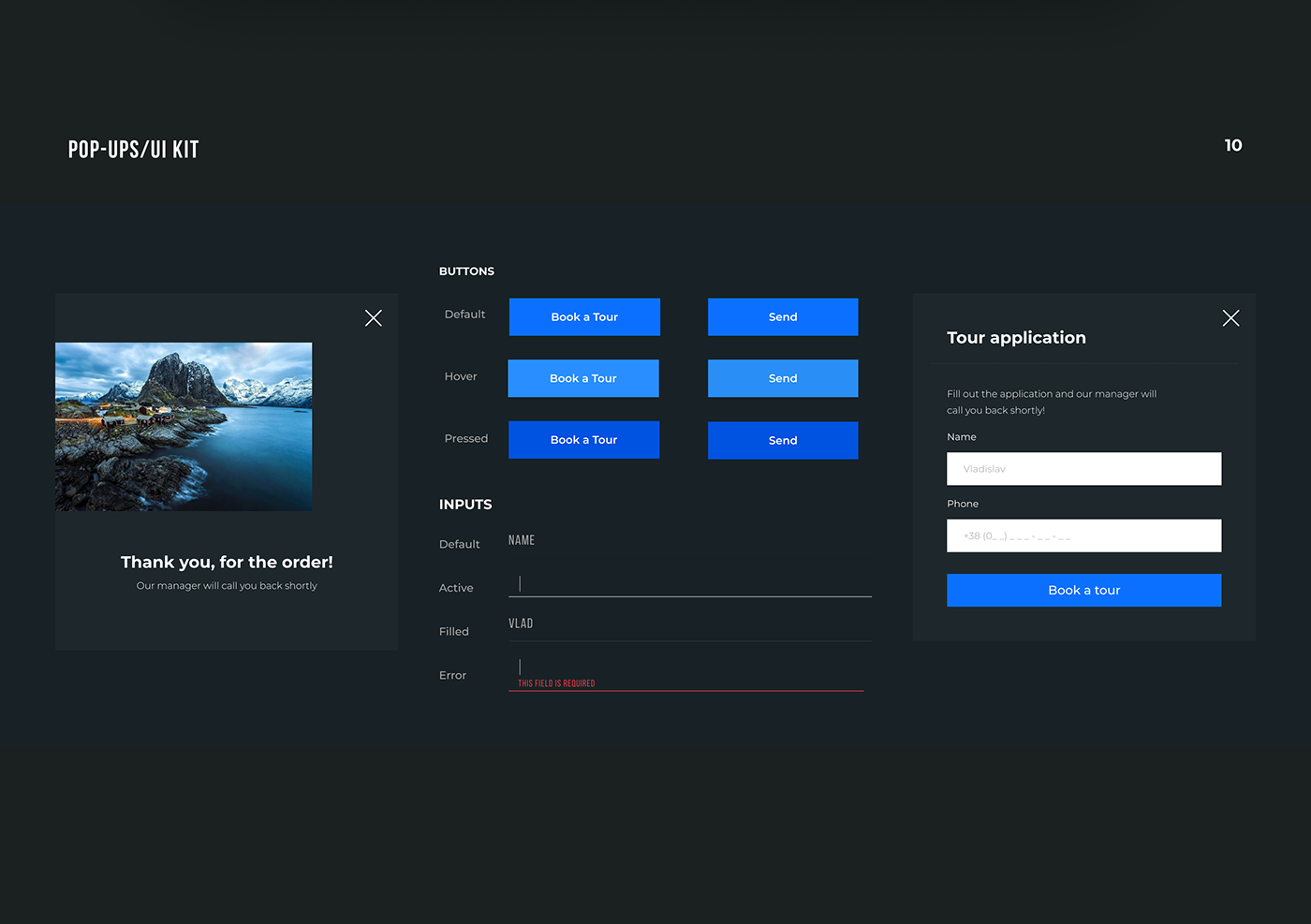Click the pressed-state Book a Tour button
The width and height of the screenshot is (1311, 924).
coord(583,440)
